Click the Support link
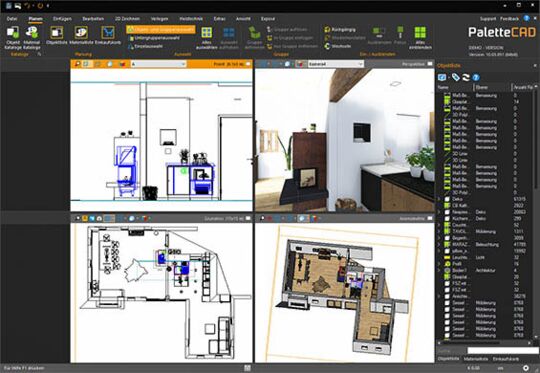 488,19
